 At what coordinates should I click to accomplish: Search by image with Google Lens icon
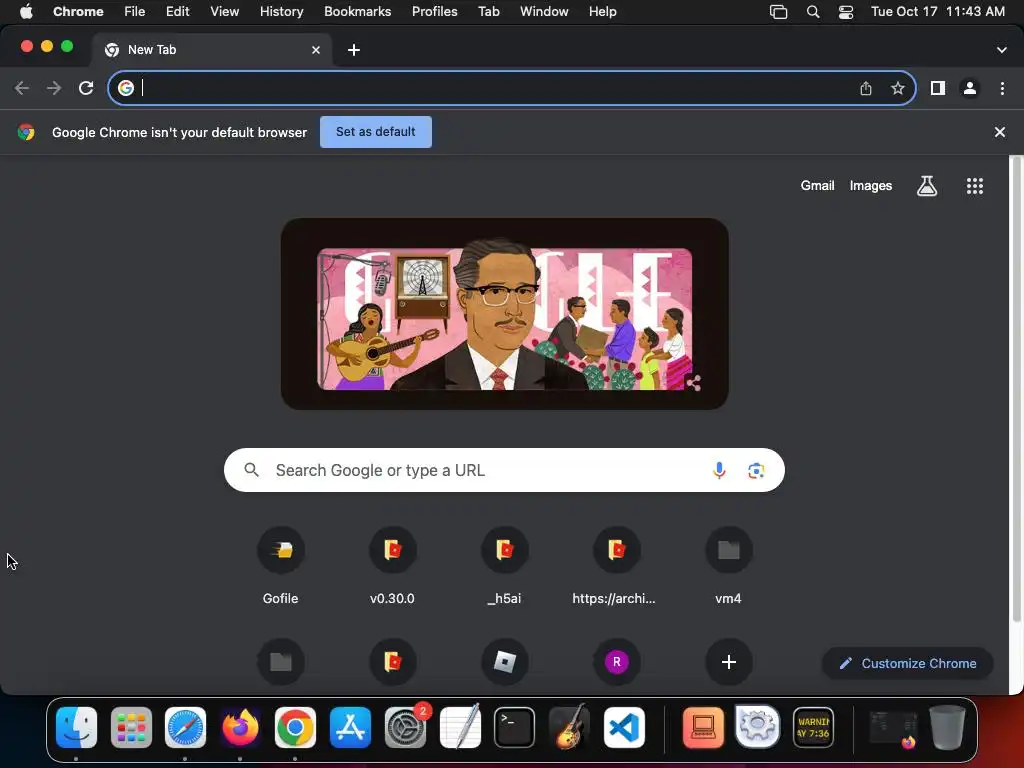point(756,470)
